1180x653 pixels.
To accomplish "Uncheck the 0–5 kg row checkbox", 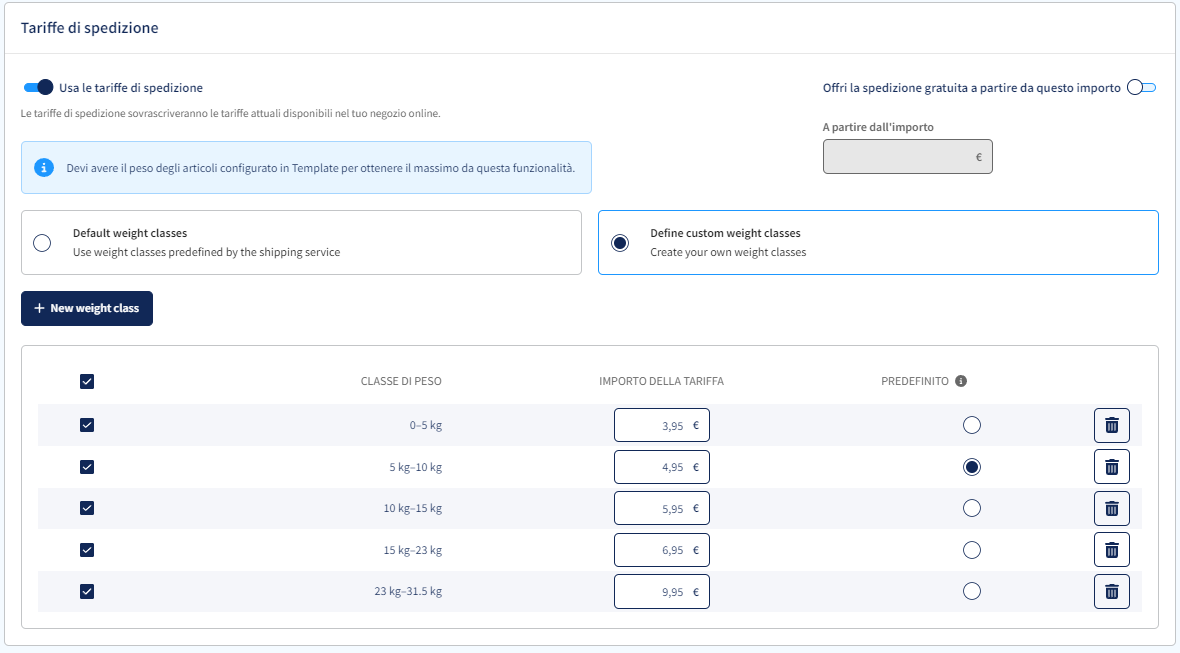I will tap(87, 425).
